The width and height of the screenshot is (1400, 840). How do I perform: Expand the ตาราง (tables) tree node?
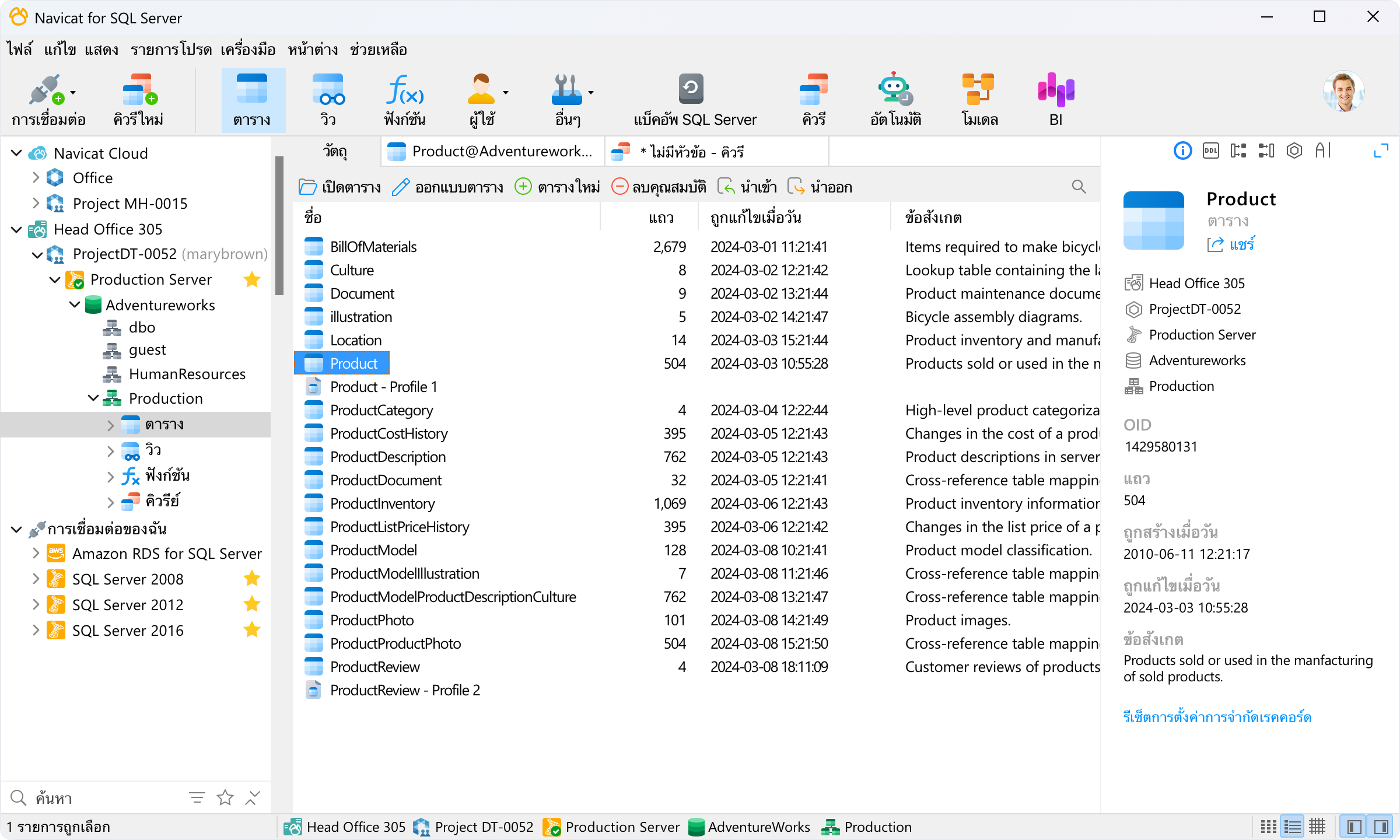[111, 425]
